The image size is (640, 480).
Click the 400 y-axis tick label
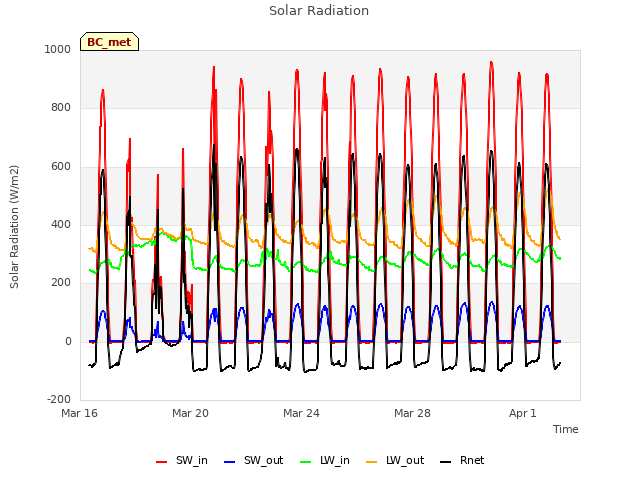point(61,224)
